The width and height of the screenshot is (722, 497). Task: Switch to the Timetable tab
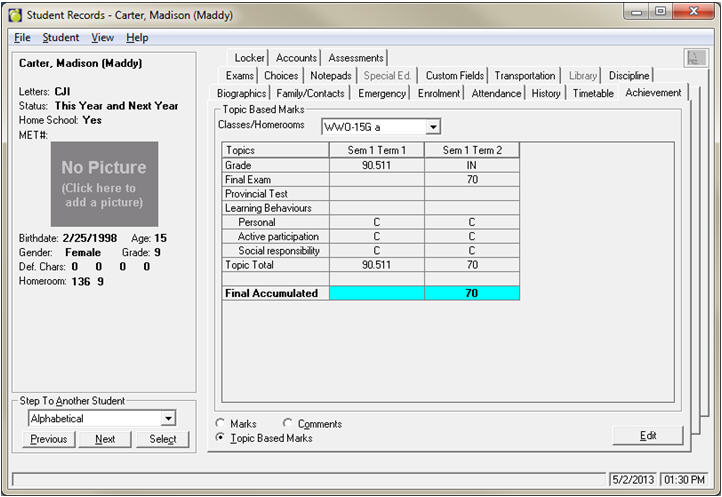tap(593, 93)
